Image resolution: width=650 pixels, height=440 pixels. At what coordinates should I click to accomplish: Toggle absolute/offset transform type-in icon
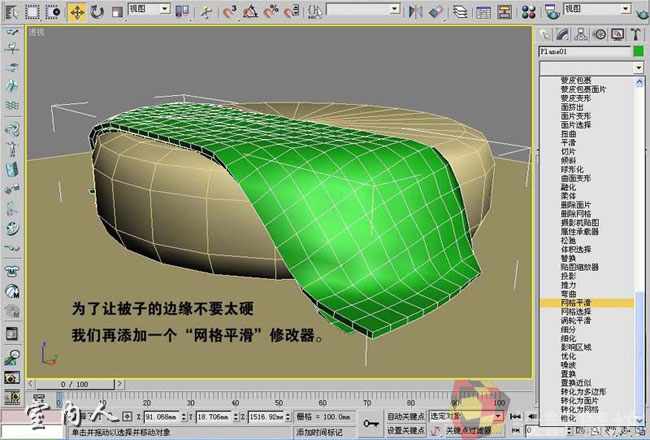pos(127,416)
